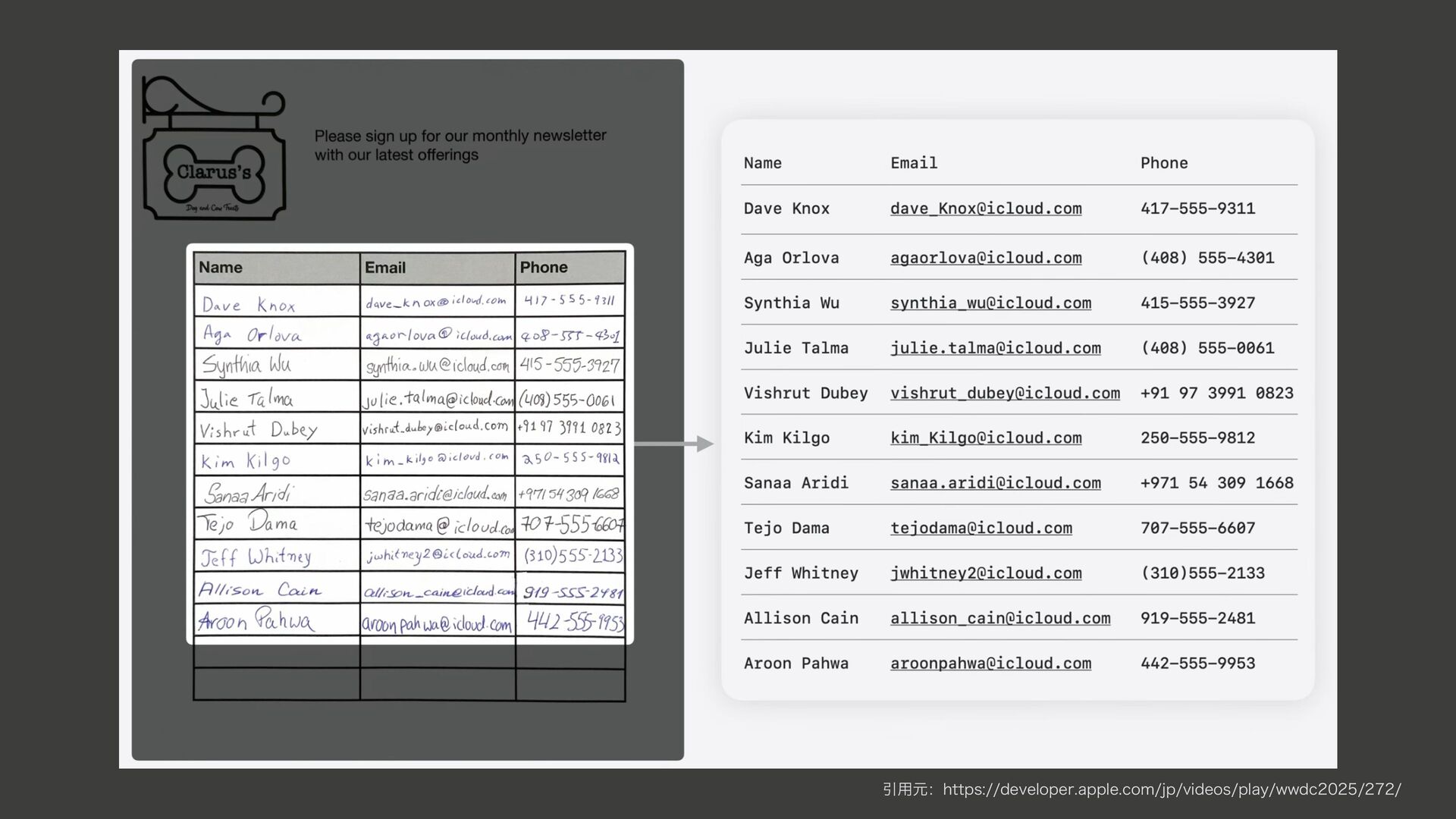This screenshot has height=819, width=1456.
Task: Select the typed name 'Jeff Whitney'
Action: [801, 573]
